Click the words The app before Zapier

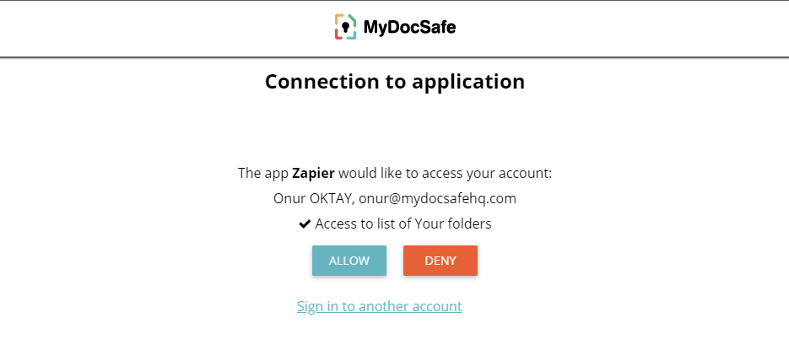click(264, 174)
